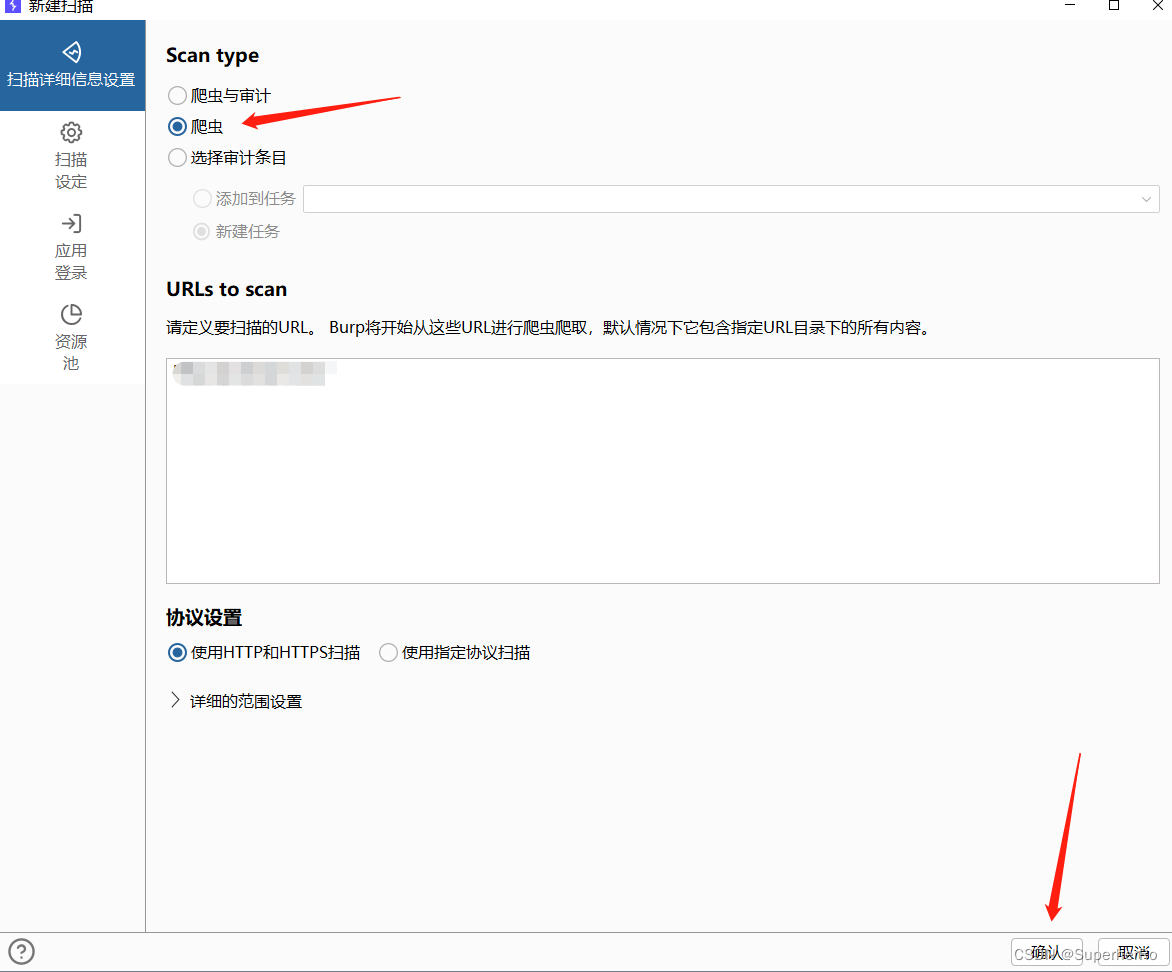This screenshot has width=1172, height=972.
Task: Click the 取消 button
Action: [x=1133, y=953]
